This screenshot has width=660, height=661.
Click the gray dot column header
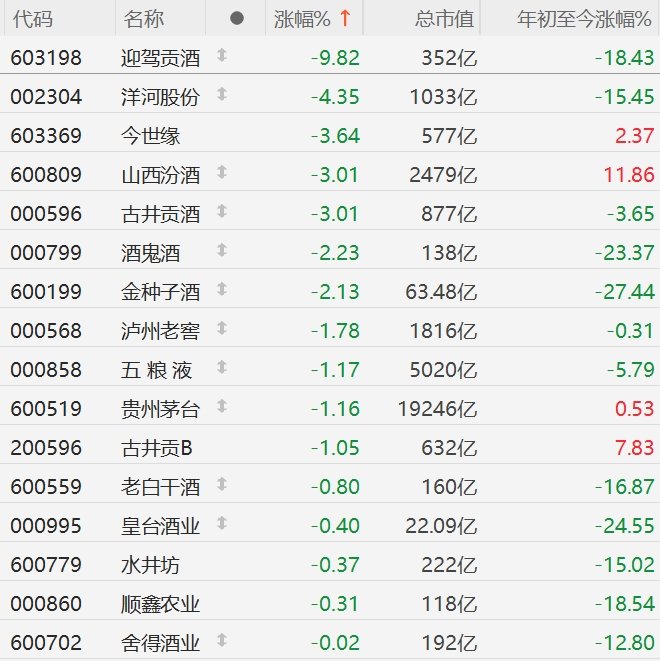coord(237,18)
